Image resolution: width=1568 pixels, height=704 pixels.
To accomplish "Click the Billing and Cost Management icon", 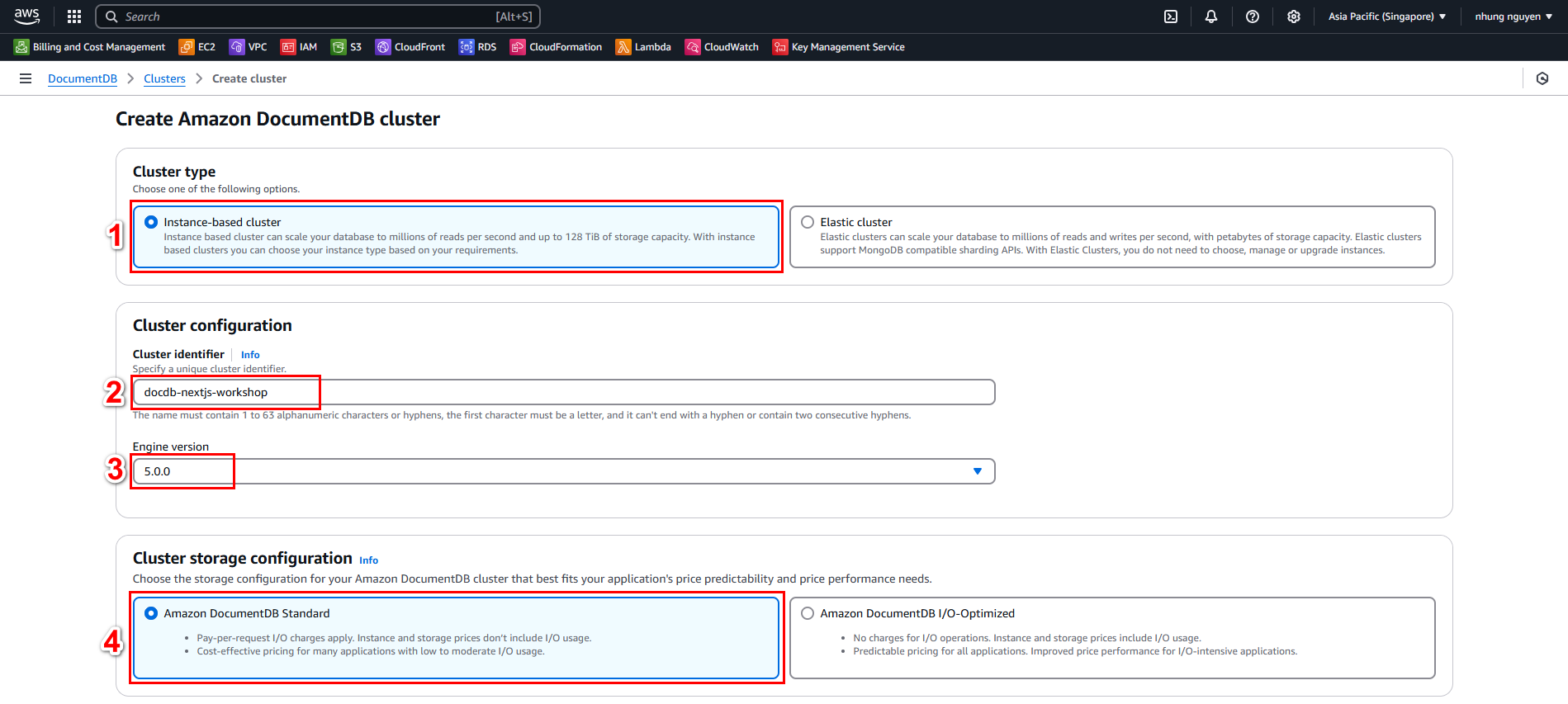I will point(21,47).
